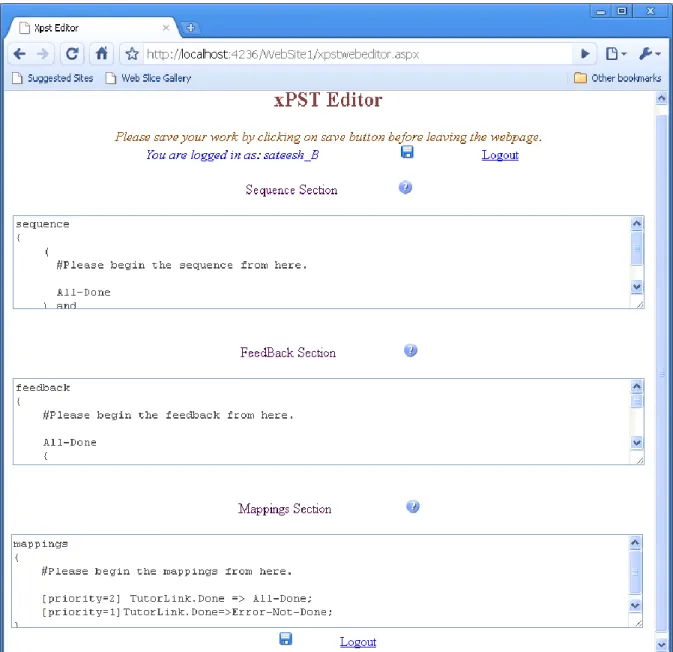Click the FeedBack Section heading
Image resolution: width=673 pixels, height=652 pixels.
point(288,353)
